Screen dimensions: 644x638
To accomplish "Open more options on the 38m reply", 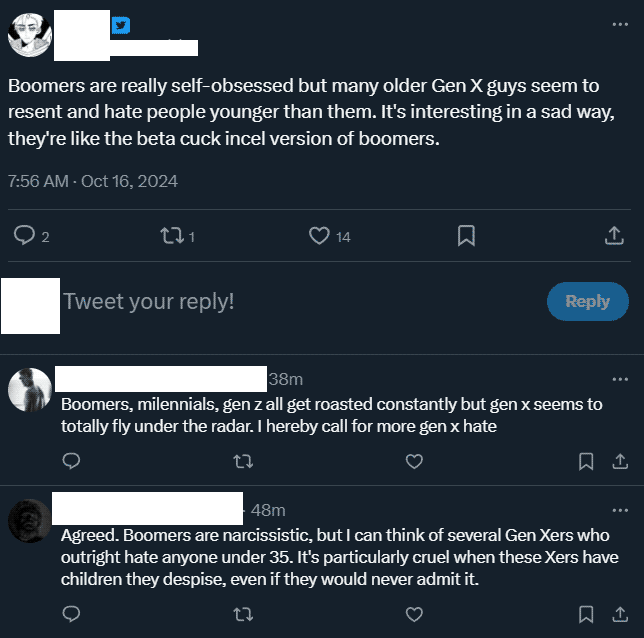I will coord(620,379).
